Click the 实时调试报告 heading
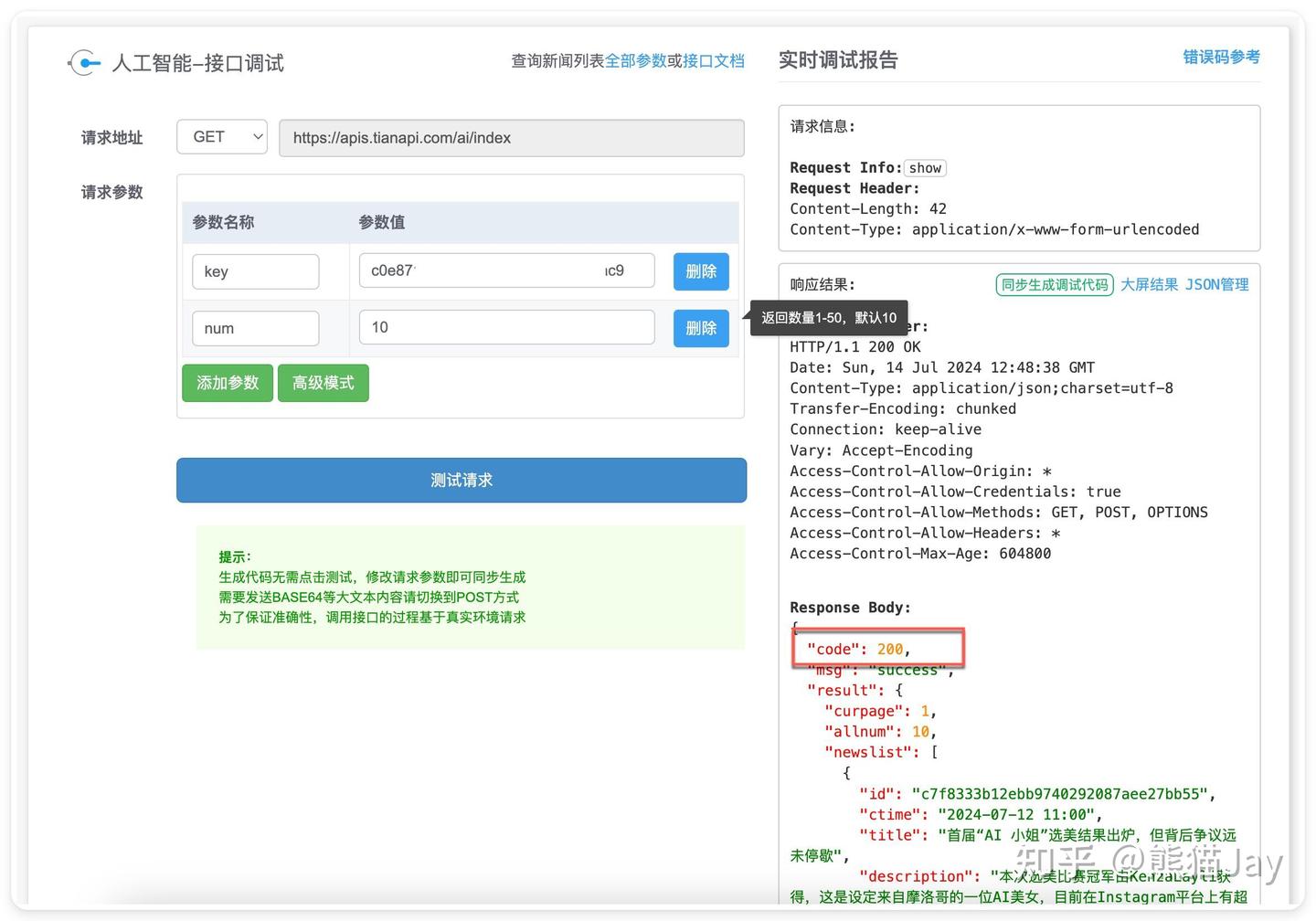1316x921 pixels. (838, 60)
